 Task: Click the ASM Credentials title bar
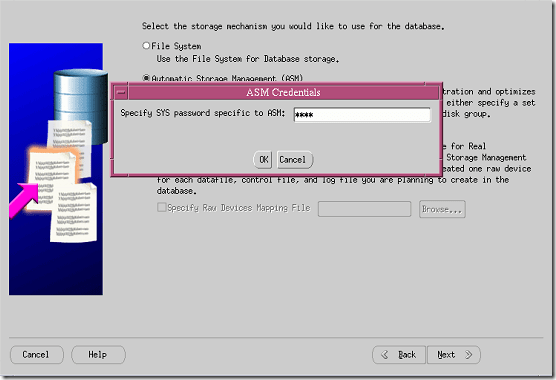(x=283, y=93)
